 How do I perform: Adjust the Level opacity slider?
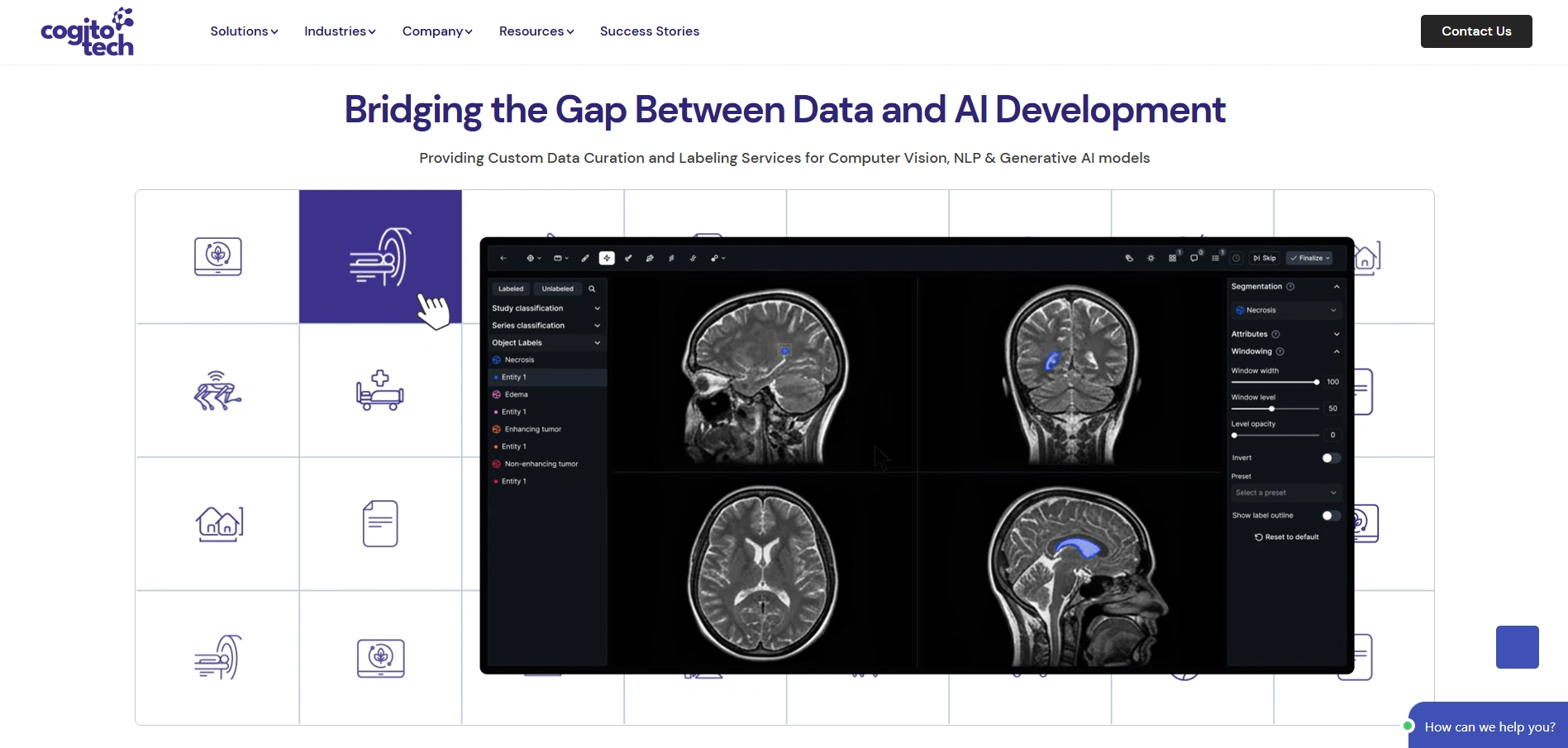click(1275, 435)
